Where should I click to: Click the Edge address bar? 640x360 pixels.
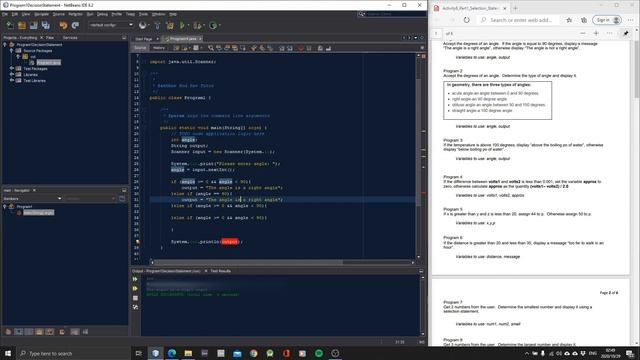click(517, 20)
